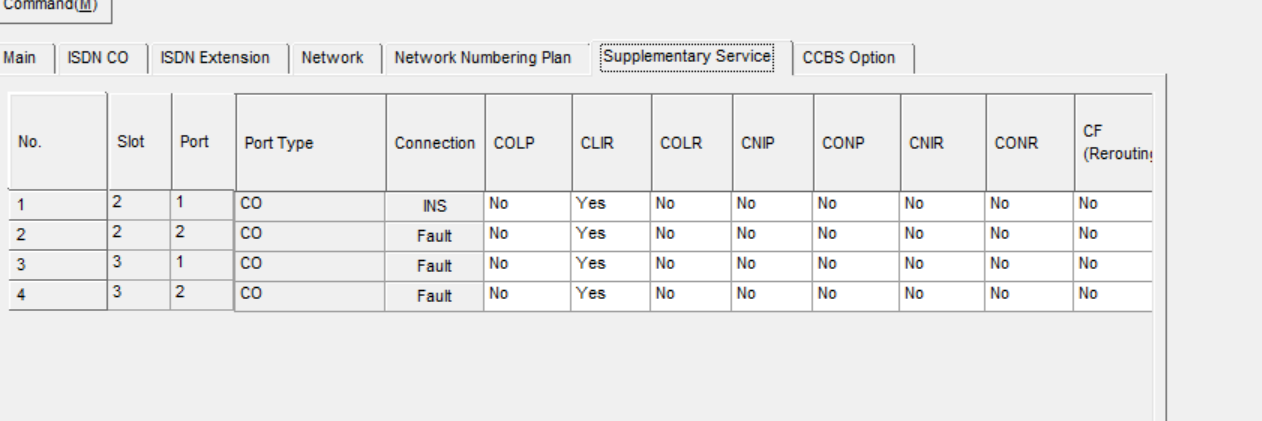This screenshot has width=1262, height=421.
Task: Open the ISDN CO tab
Action: [x=98, y=58]
